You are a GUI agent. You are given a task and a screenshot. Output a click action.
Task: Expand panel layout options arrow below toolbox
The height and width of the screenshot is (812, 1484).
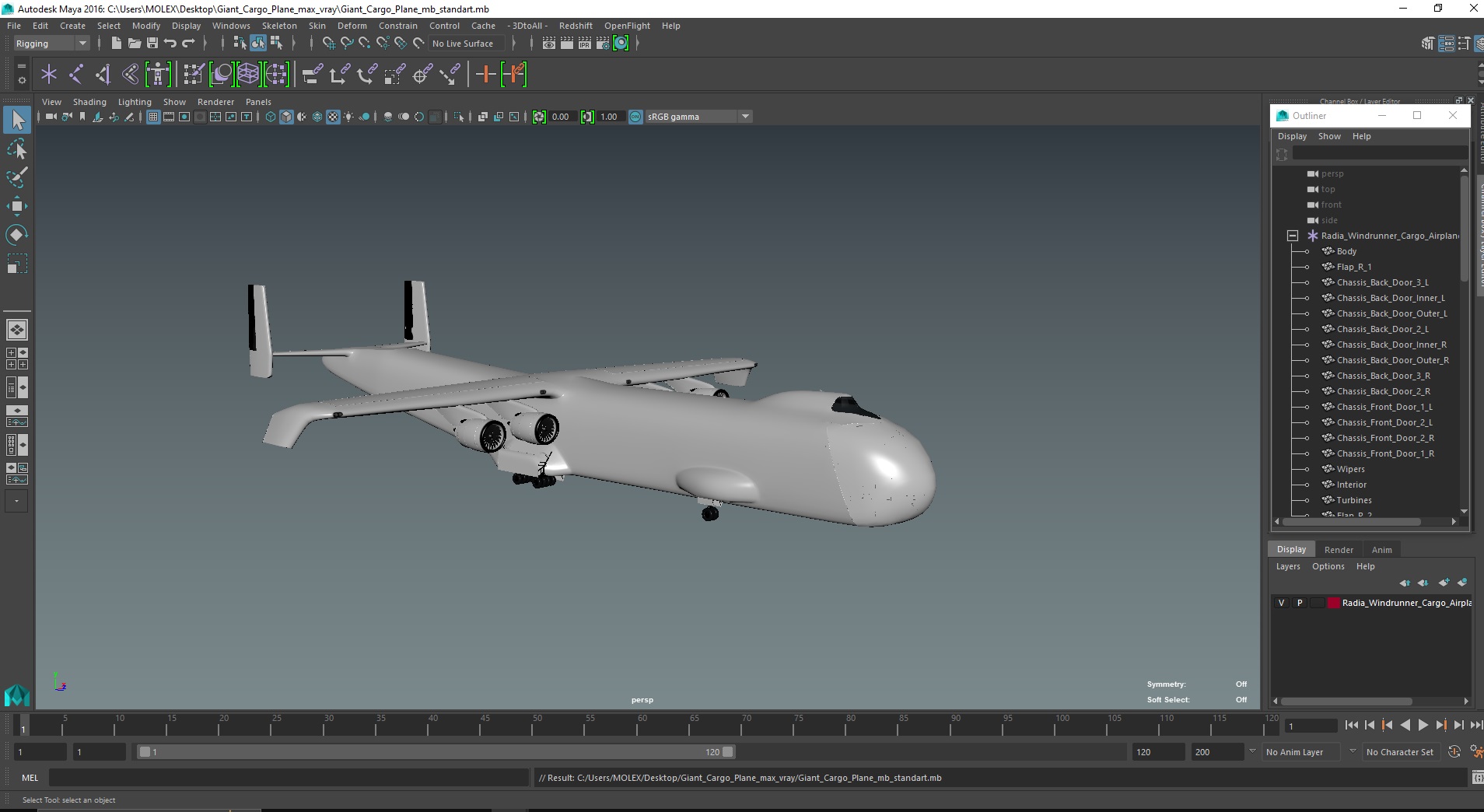(17, 501)
